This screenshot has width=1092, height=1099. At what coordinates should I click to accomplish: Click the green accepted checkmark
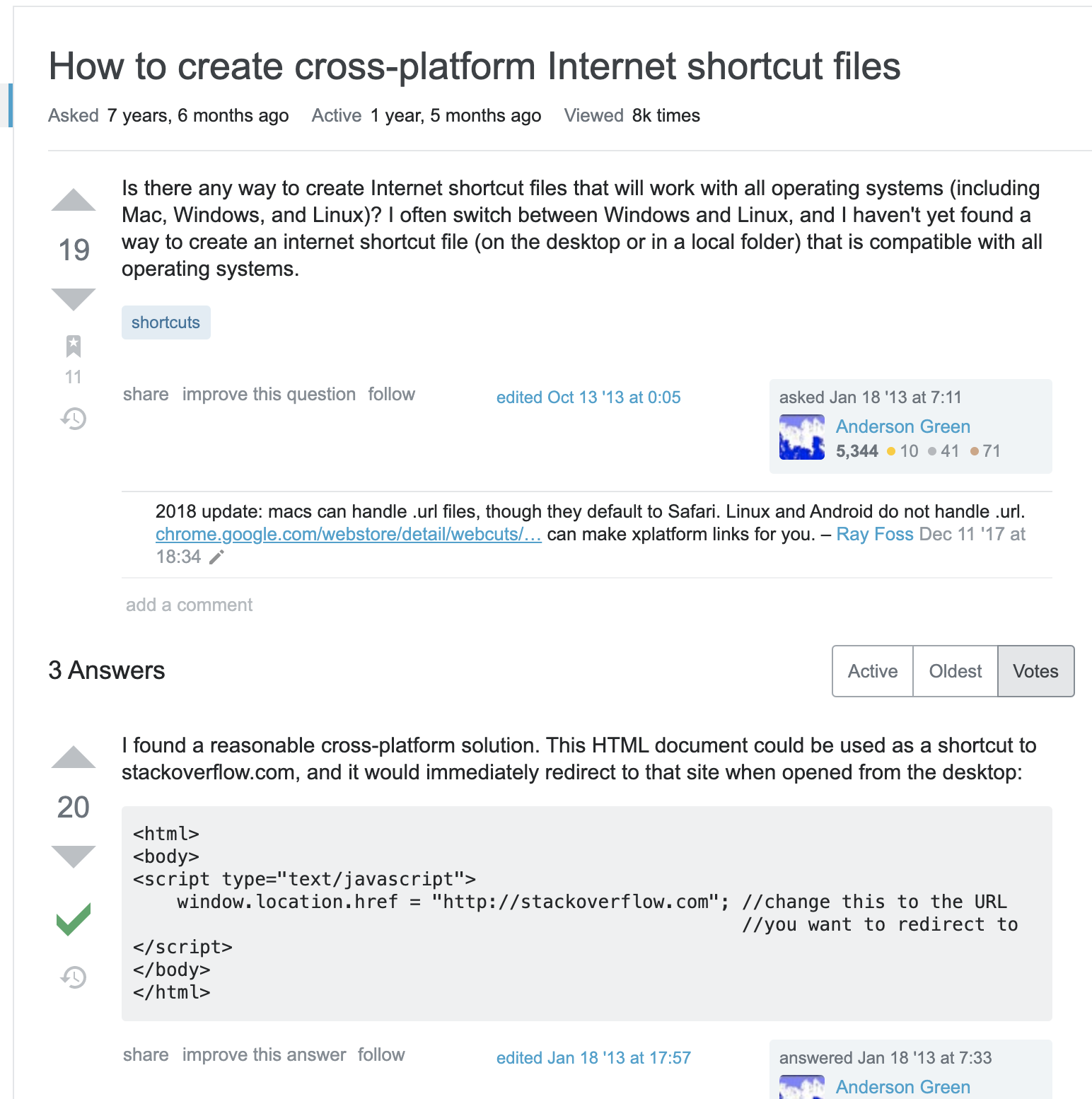click(74, 919)
